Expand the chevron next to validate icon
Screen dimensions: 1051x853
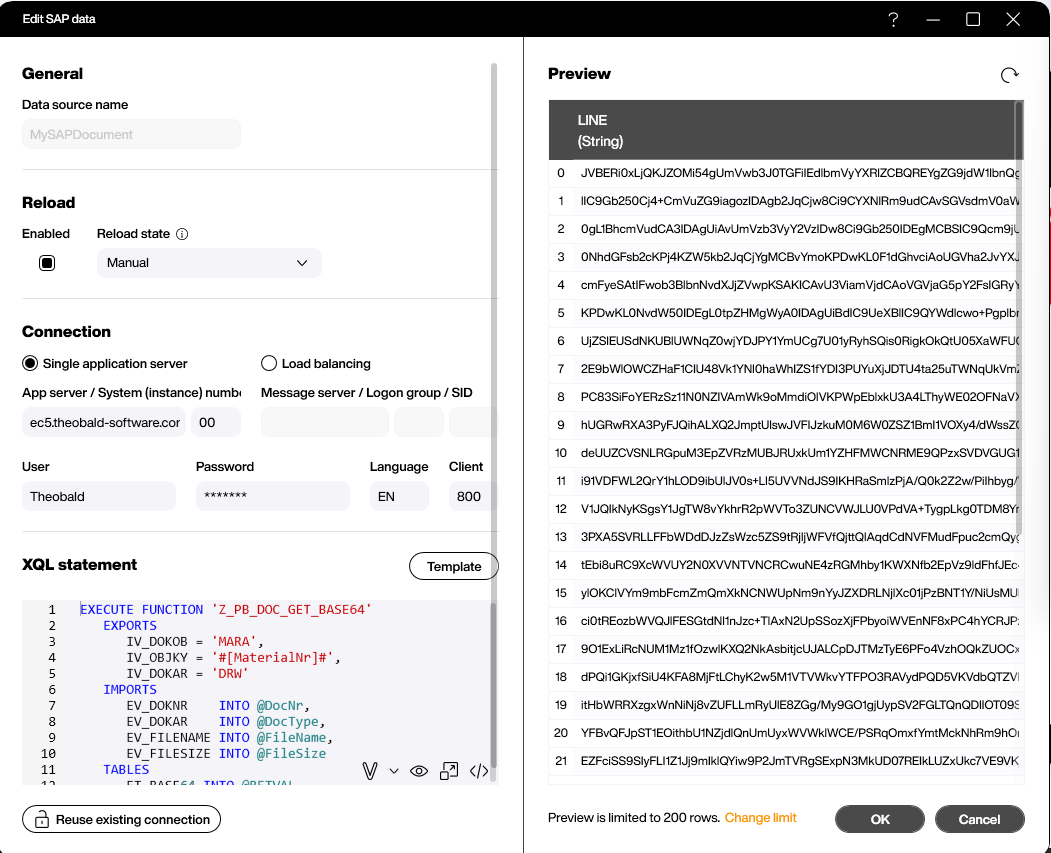394,771
